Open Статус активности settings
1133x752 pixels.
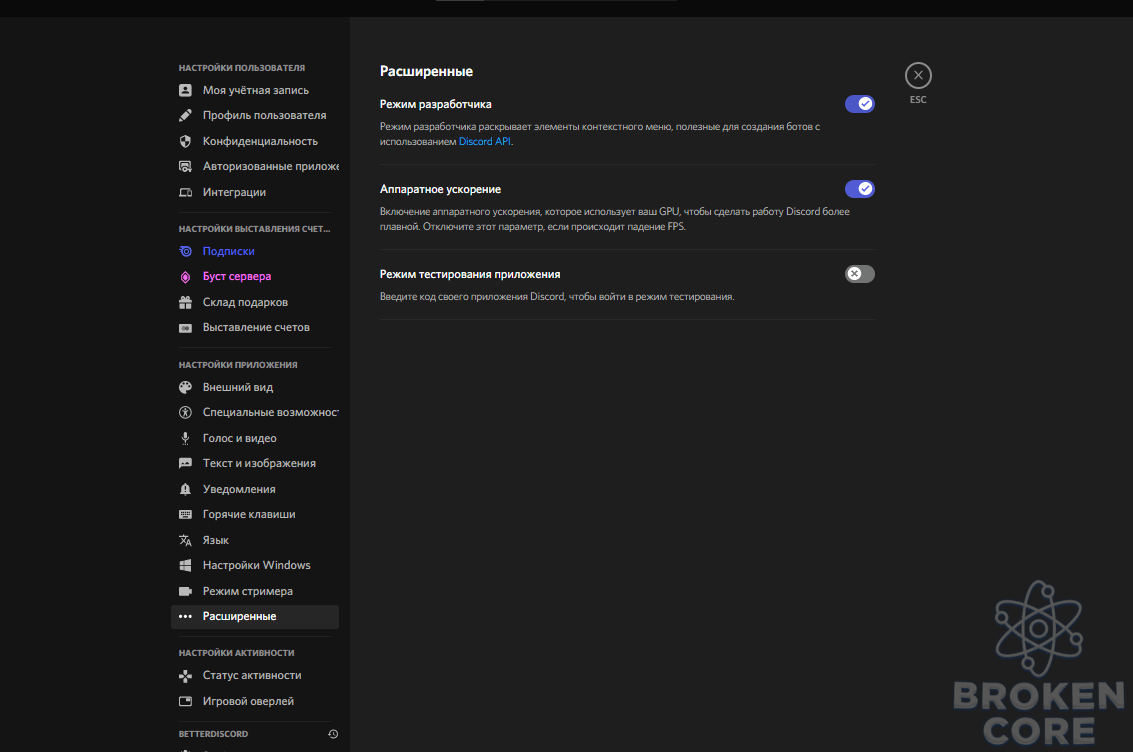[255, 675]
